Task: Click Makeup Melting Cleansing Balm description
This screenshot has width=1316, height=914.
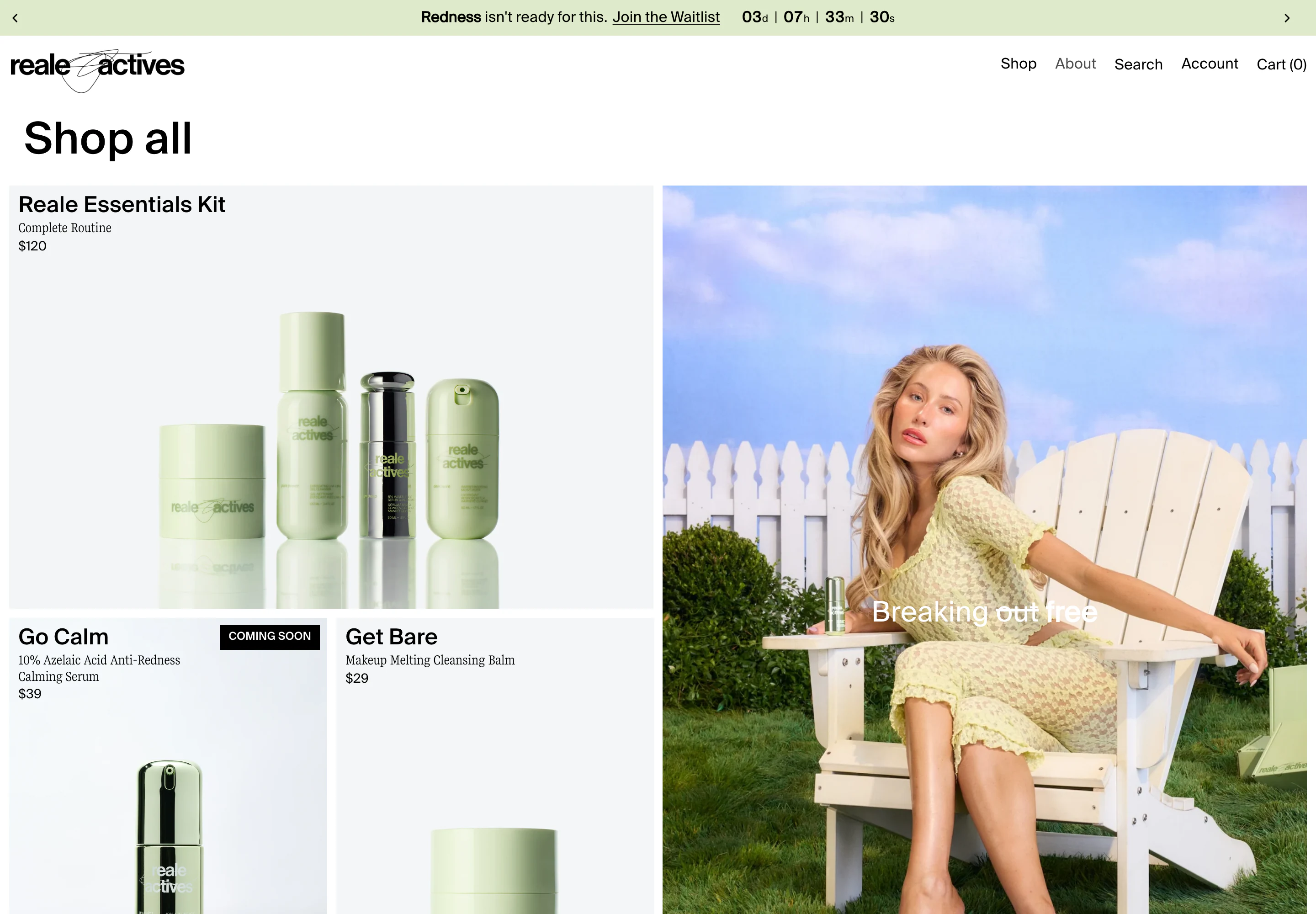Action: click(430, 660)
